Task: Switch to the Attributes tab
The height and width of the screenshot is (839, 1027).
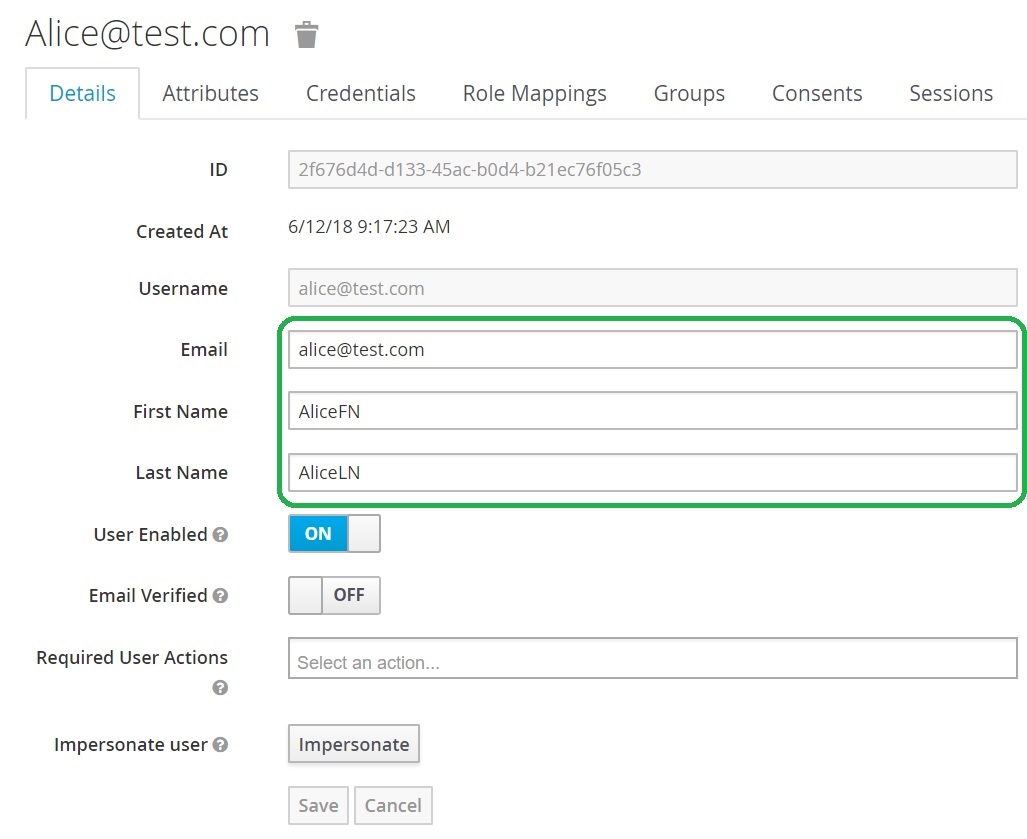Action: tap(210, 94)
